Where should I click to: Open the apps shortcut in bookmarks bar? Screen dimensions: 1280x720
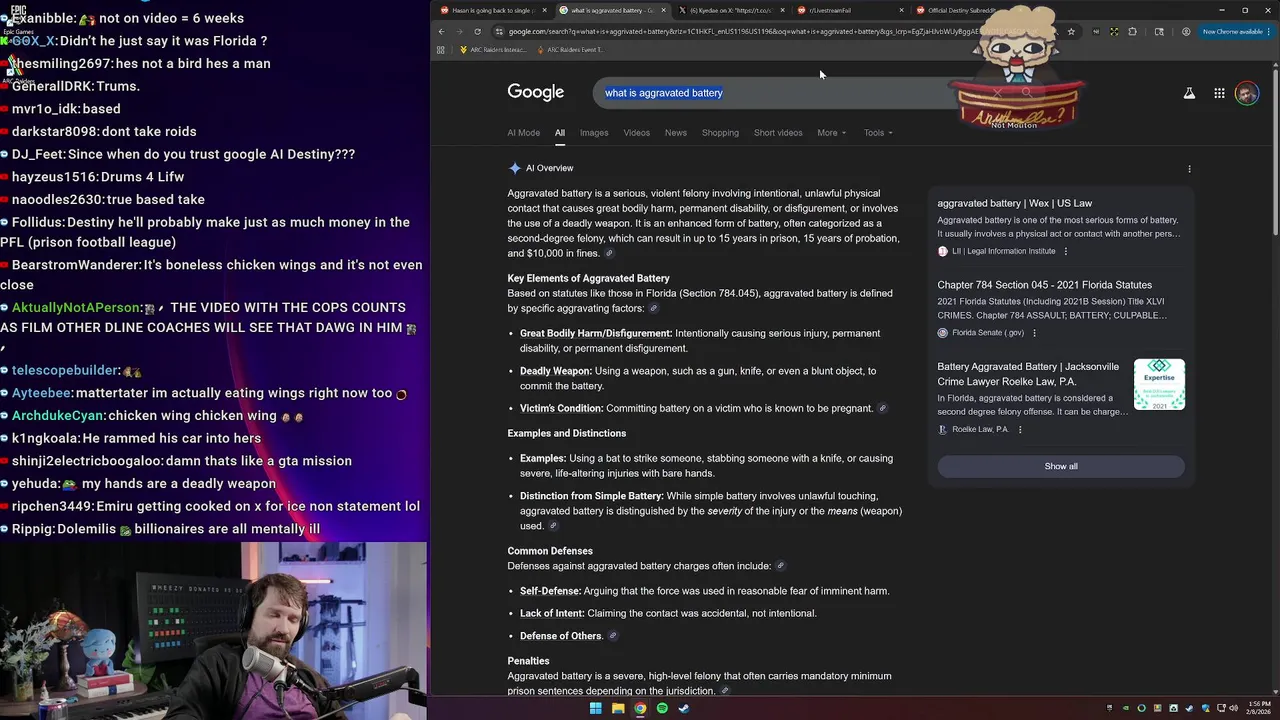pos(441,50)
